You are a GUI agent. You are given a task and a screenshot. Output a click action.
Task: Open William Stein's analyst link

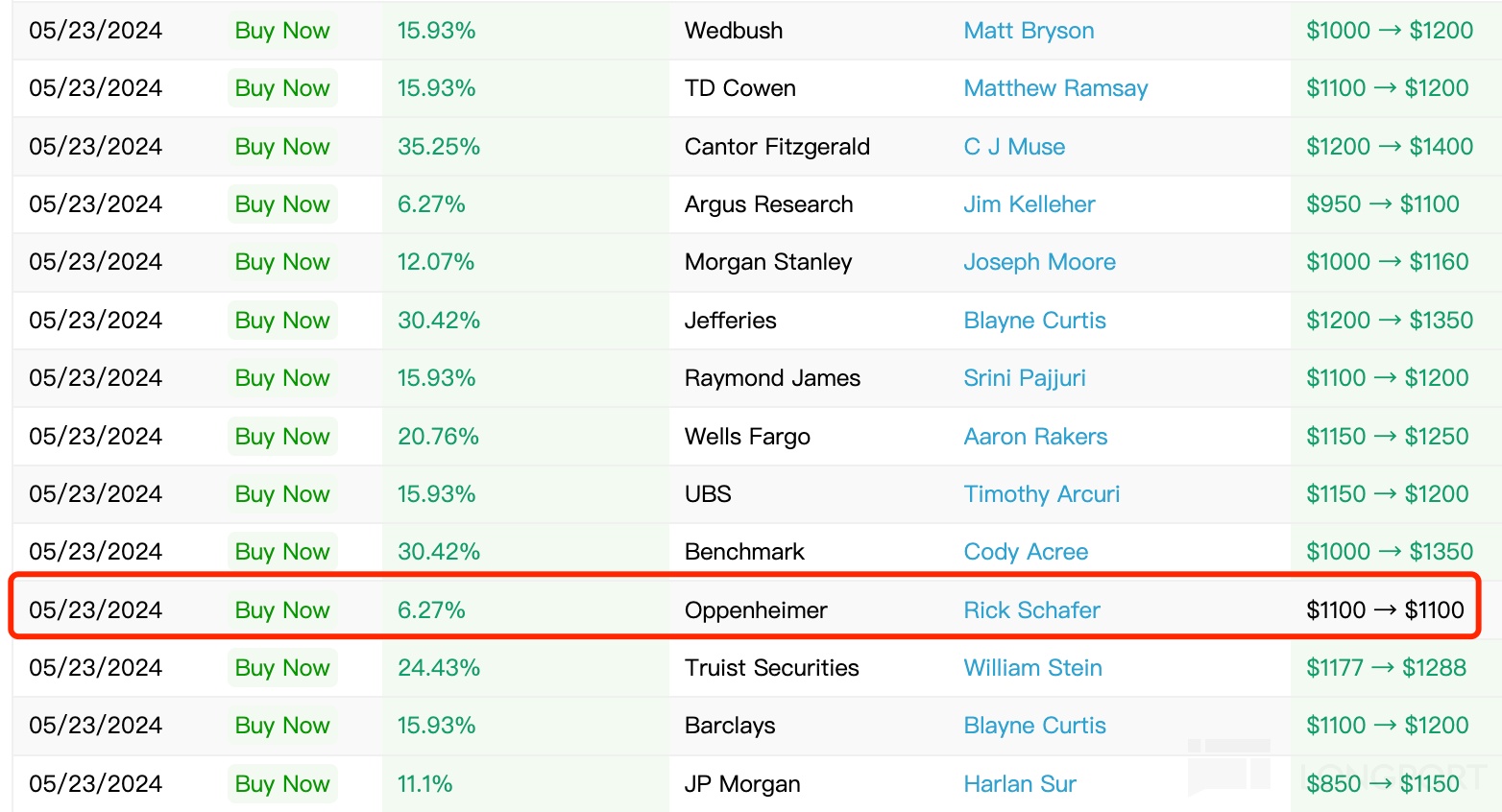pyautogui.click(x=1032, y=668)
